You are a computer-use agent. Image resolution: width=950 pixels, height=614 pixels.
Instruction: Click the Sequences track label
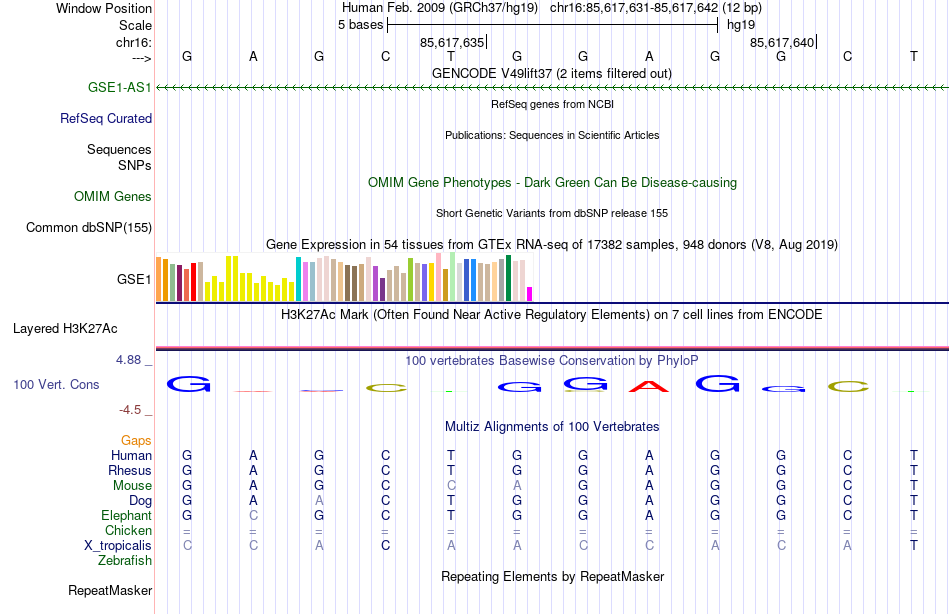pos(119,149)
